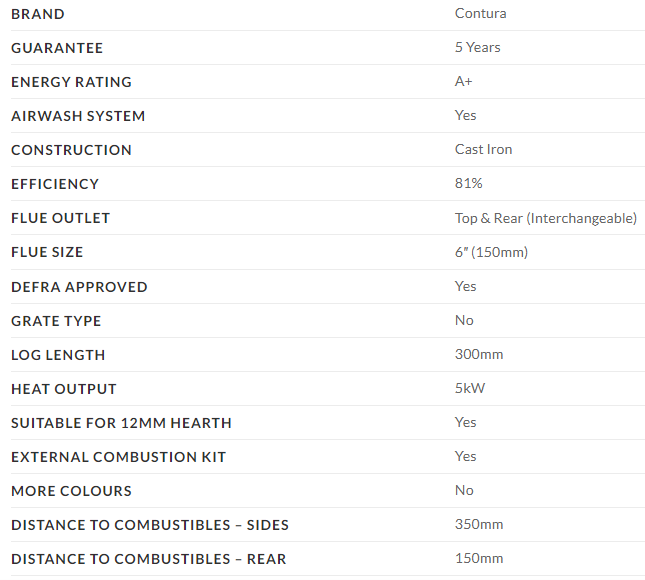Viewport: 645px width, 580px height.
Task: Select the AIRWASH SYSTEM label
Action: click(78, 116)
